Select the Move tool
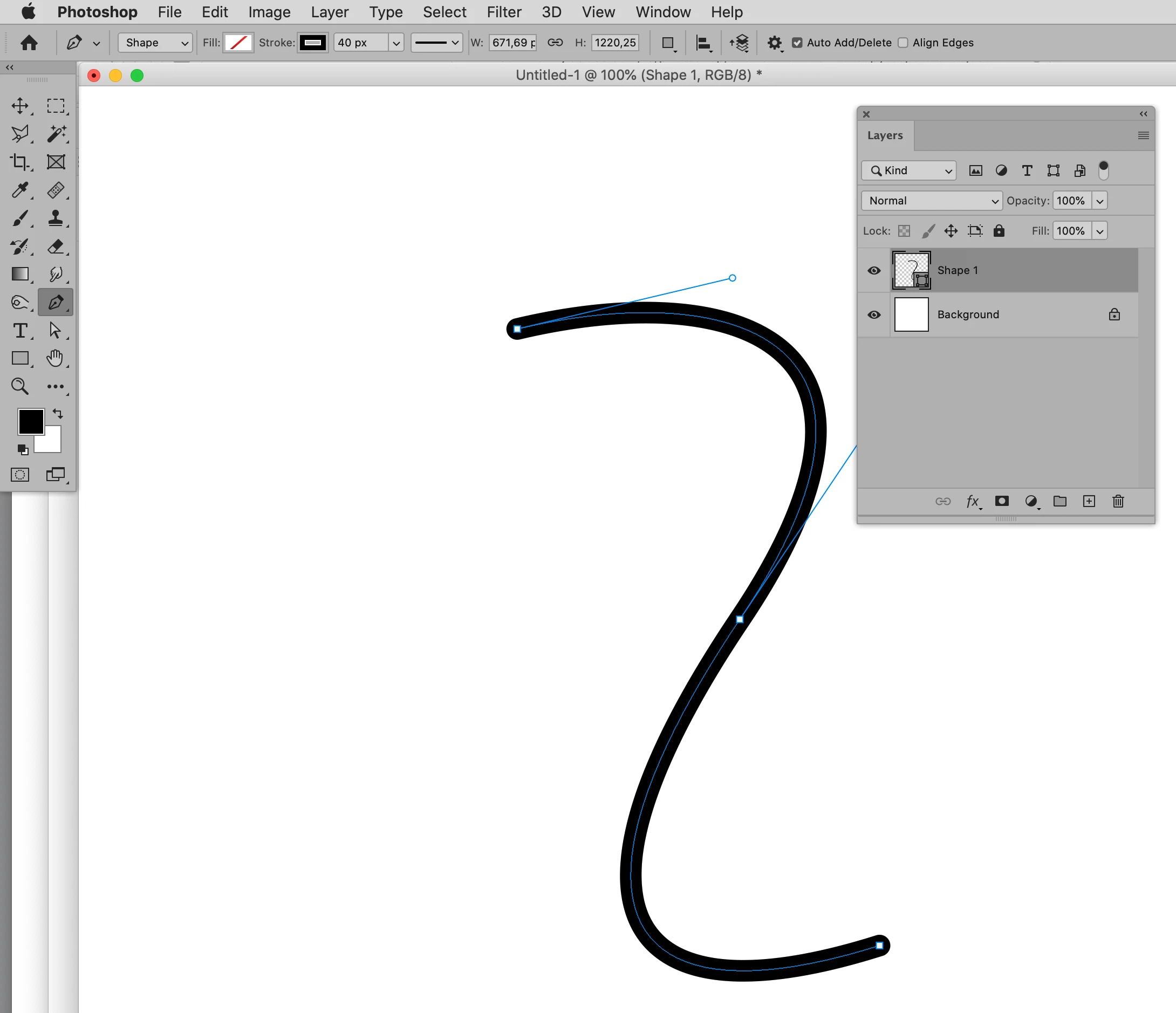This screenshot has width=1176, height=1013. pyautogui.click(x=20, y=106)
